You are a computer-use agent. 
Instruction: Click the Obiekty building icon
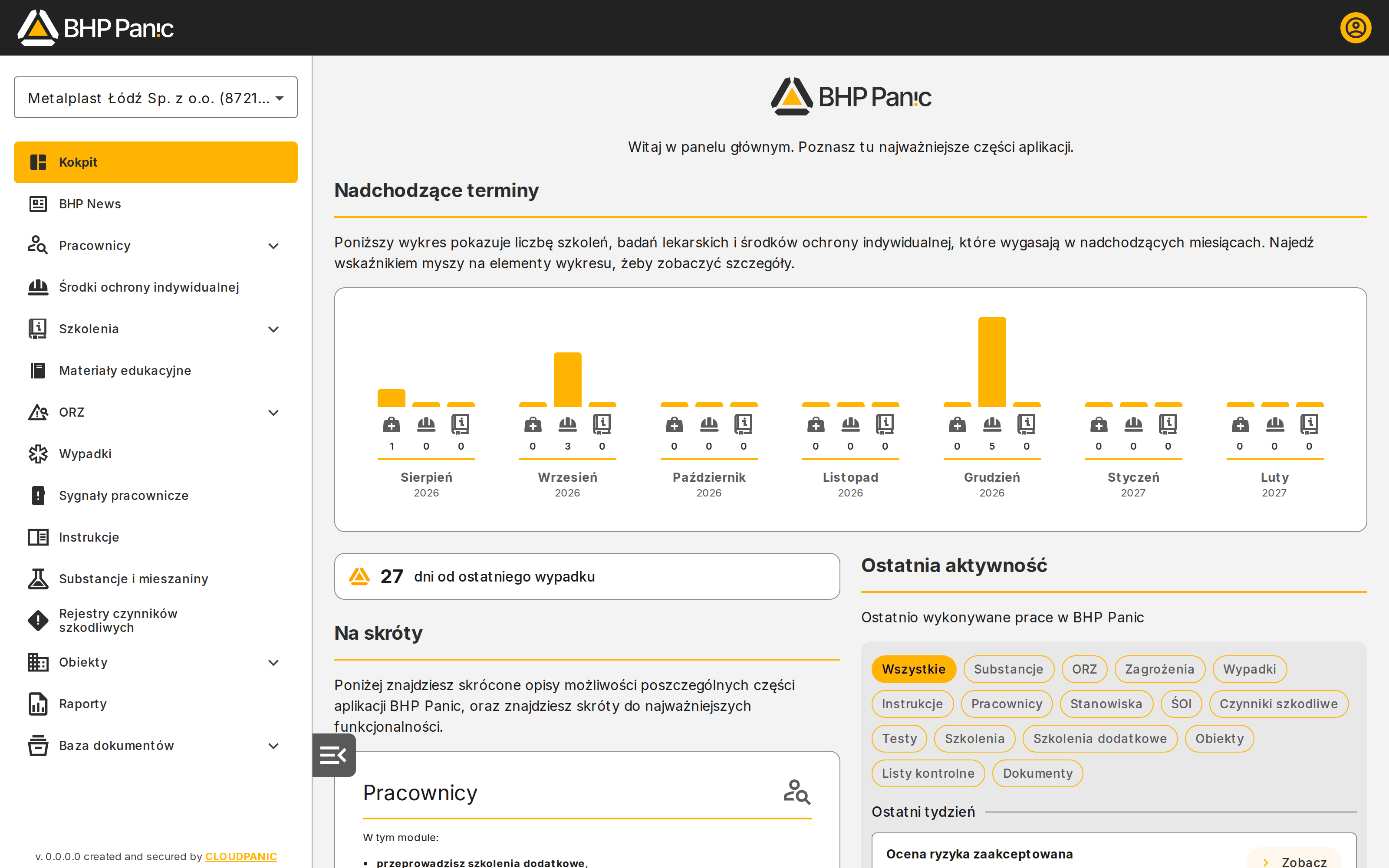click(x=38, y=662)
